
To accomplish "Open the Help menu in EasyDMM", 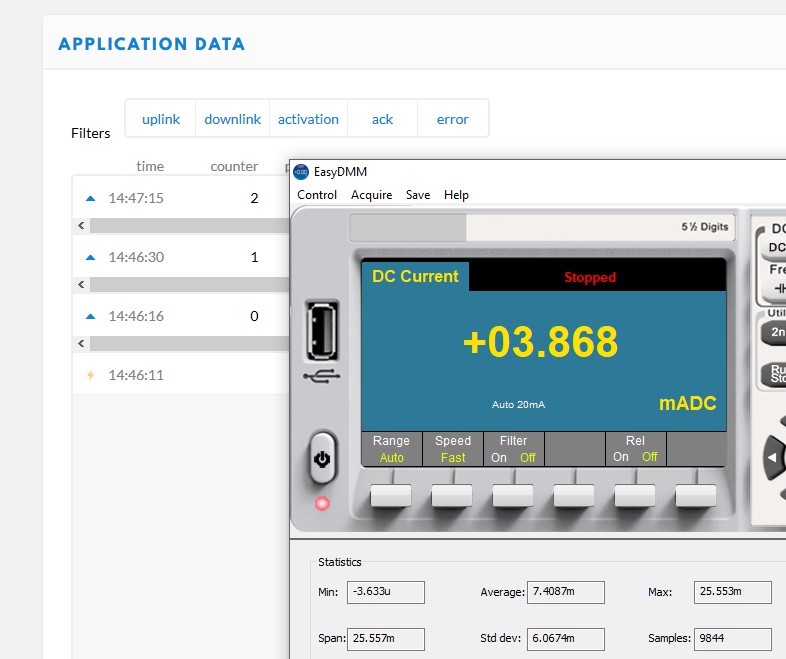I will tap(456, 195).
